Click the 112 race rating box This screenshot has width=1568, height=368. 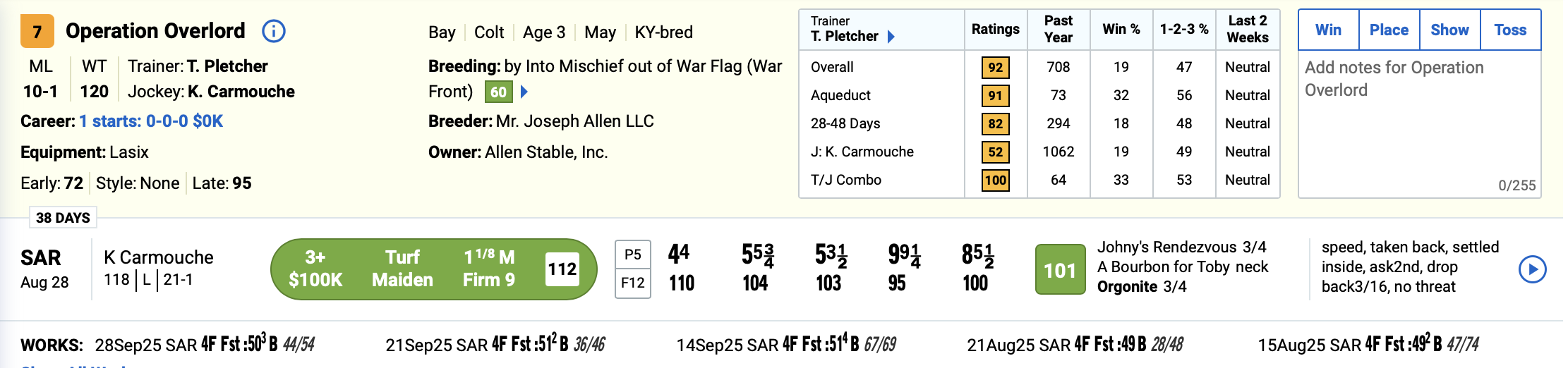[562, 269]
